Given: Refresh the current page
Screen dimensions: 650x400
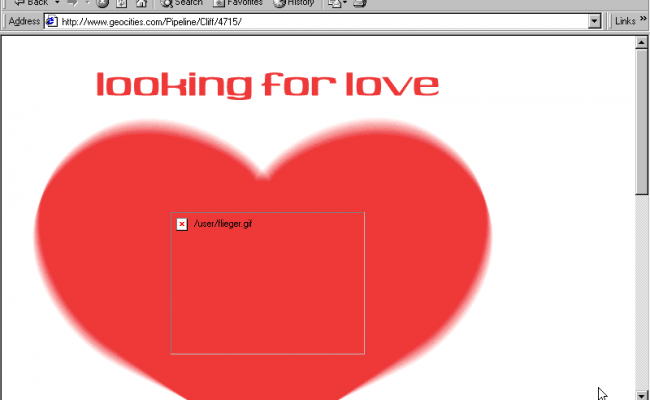Looking at the screenshot, I should [x=120, y=3].
